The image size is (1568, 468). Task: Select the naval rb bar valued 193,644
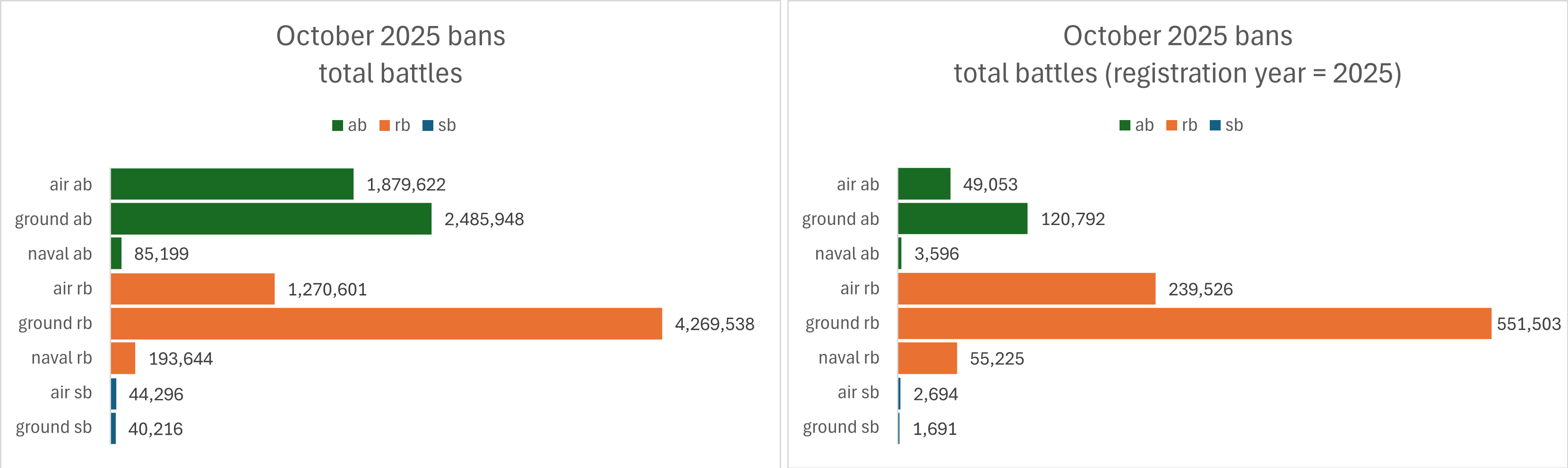tap(123, 358)
